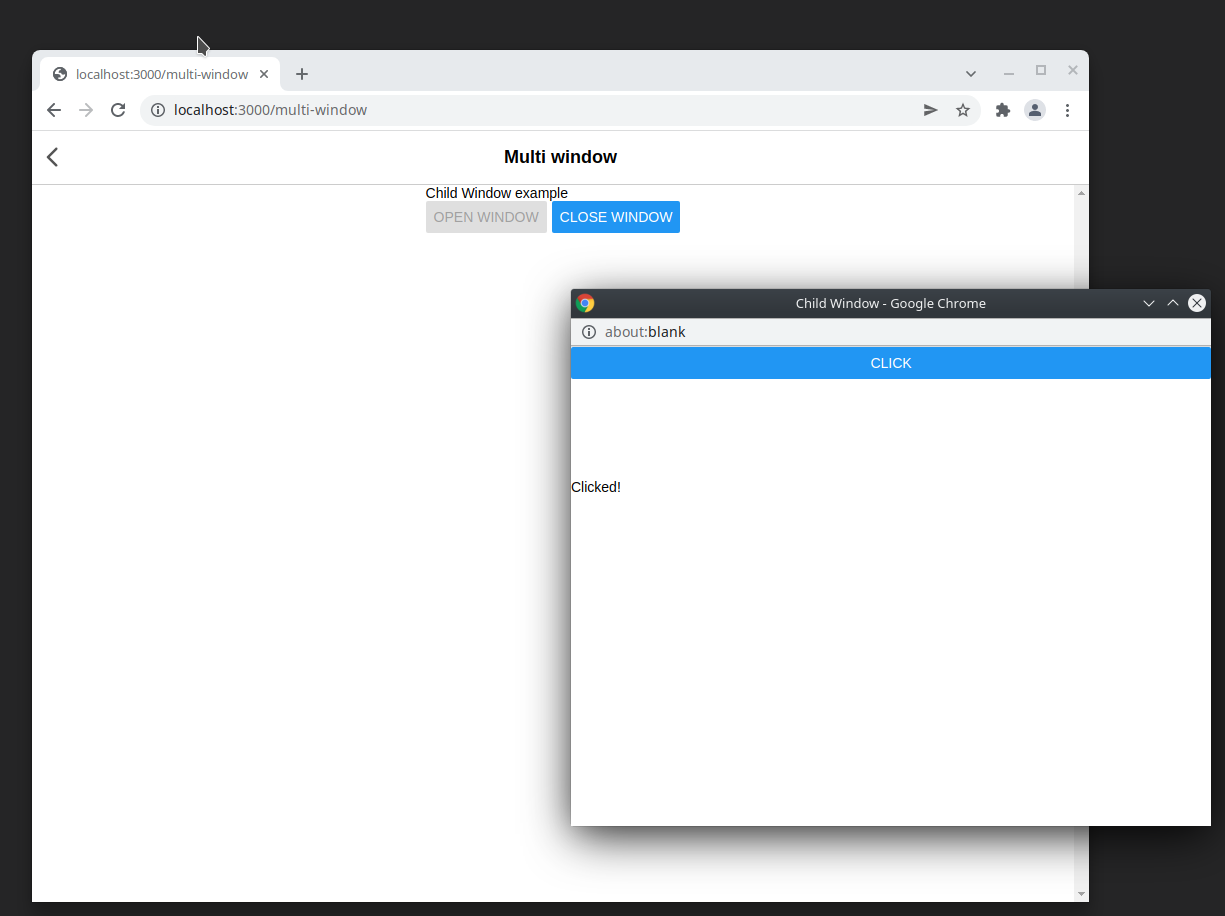
Task: Bookmark this page with the star icon
Action: [x=963, y=110]
